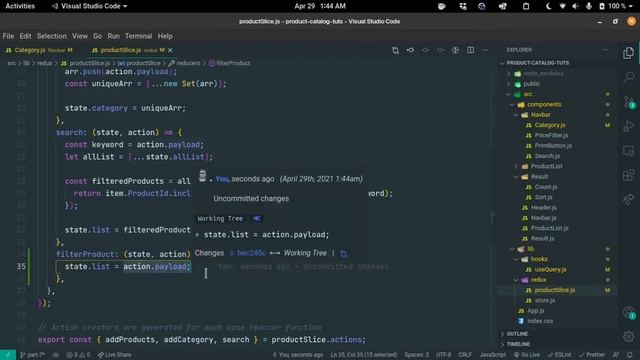The image size is (640, 360).
Task: Click the previous change arrow icon
Action: (425, 50)
